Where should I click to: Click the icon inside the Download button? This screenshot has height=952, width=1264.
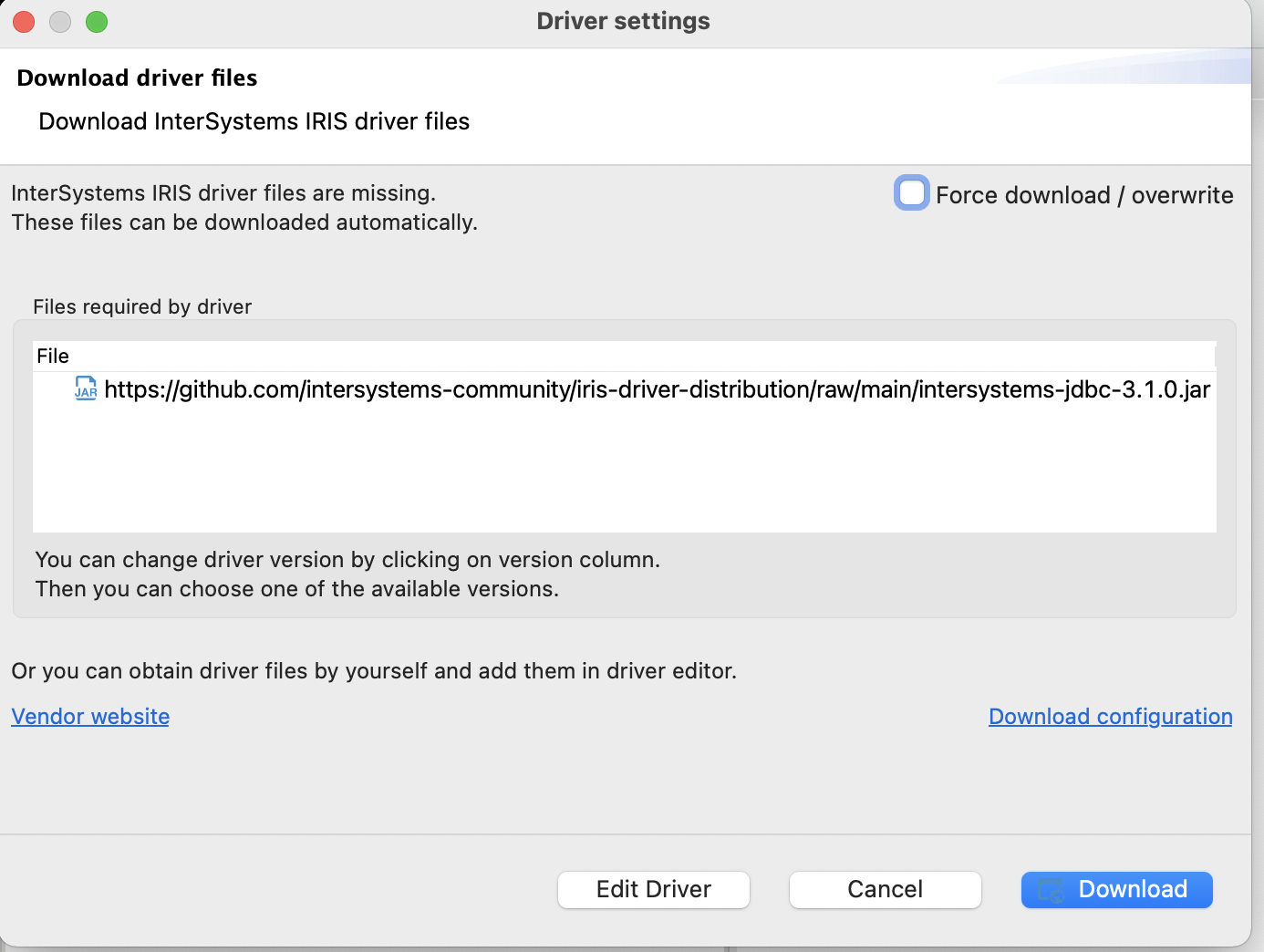click(1052, 890)
